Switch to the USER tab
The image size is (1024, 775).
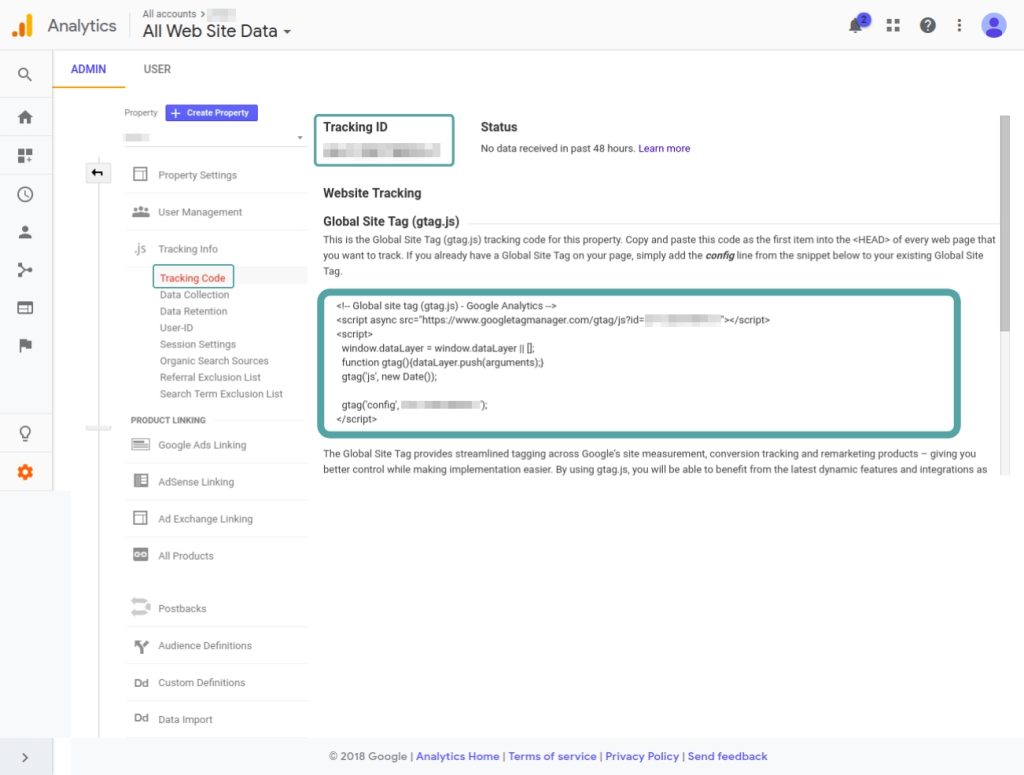(157, 69)
